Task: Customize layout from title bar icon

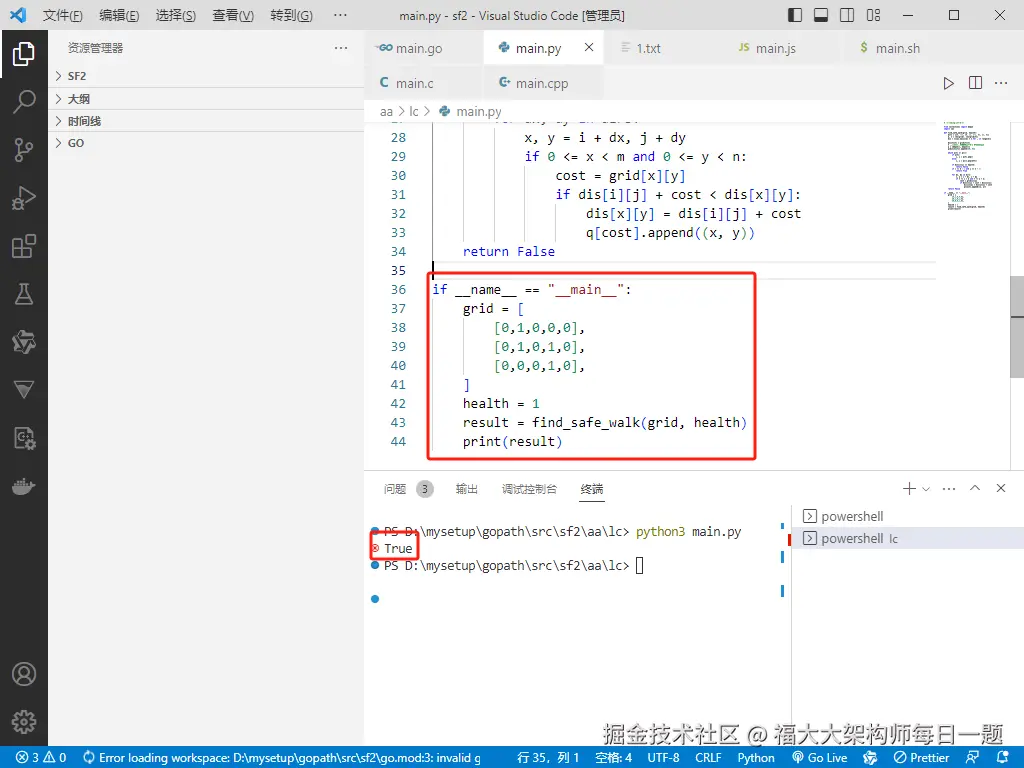Action: coord(873,15)
